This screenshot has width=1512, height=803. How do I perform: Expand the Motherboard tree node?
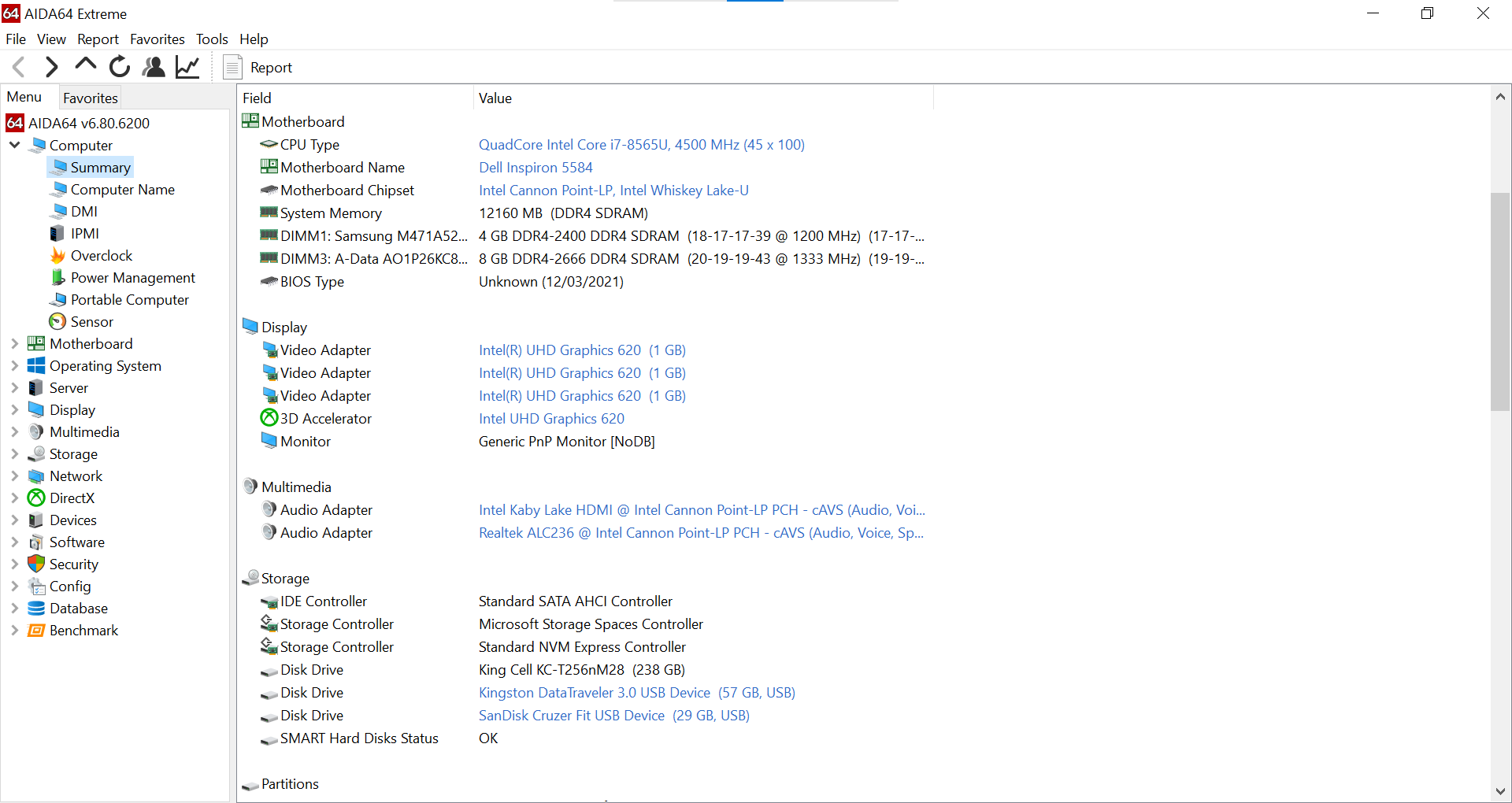coord(14,344)
